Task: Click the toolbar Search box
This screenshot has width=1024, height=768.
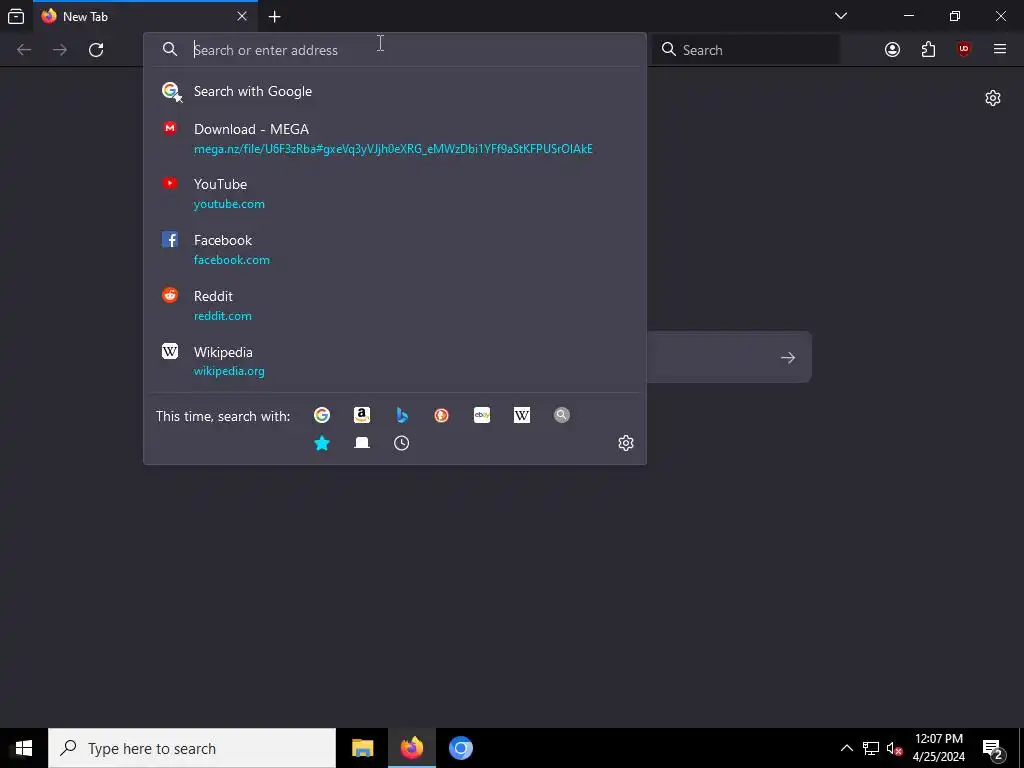Action: pyautogui.click(x=746, y=50)
